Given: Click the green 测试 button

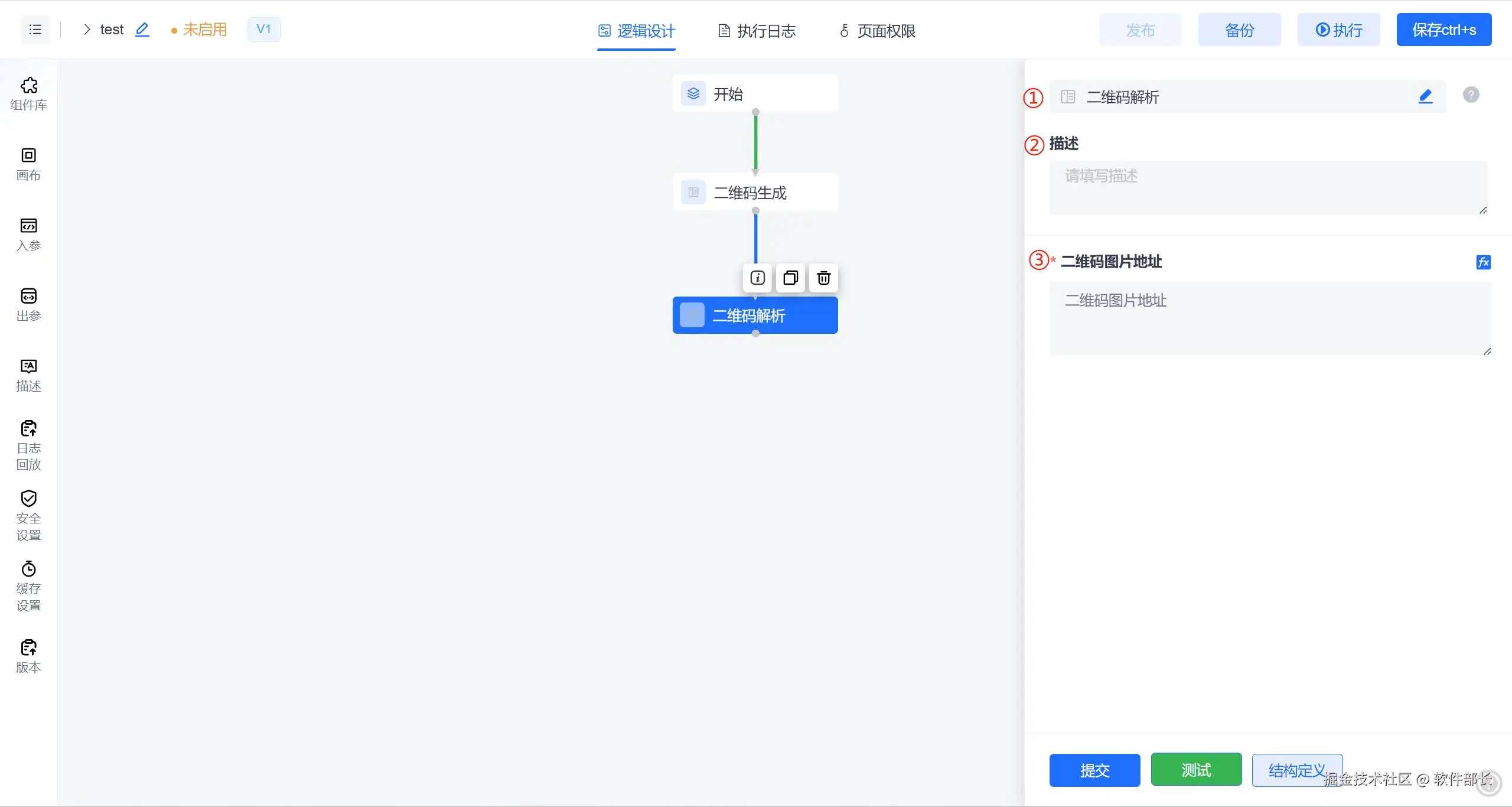Looking at the screenshot, I should [x=1196, y=770].
